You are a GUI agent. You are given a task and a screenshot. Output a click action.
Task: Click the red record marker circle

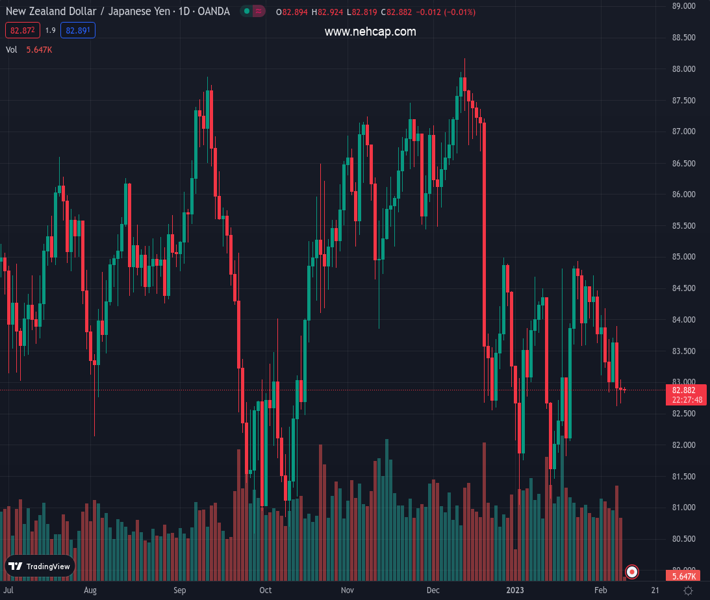tap(632, 572)
